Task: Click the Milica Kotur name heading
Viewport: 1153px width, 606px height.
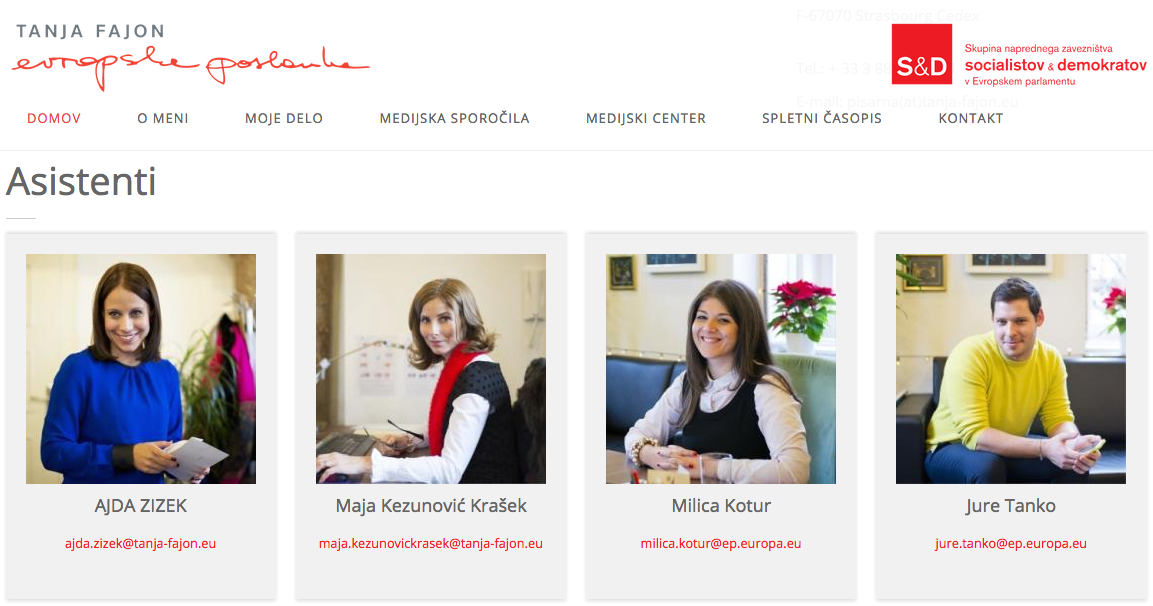Action: tap(721, 506)
